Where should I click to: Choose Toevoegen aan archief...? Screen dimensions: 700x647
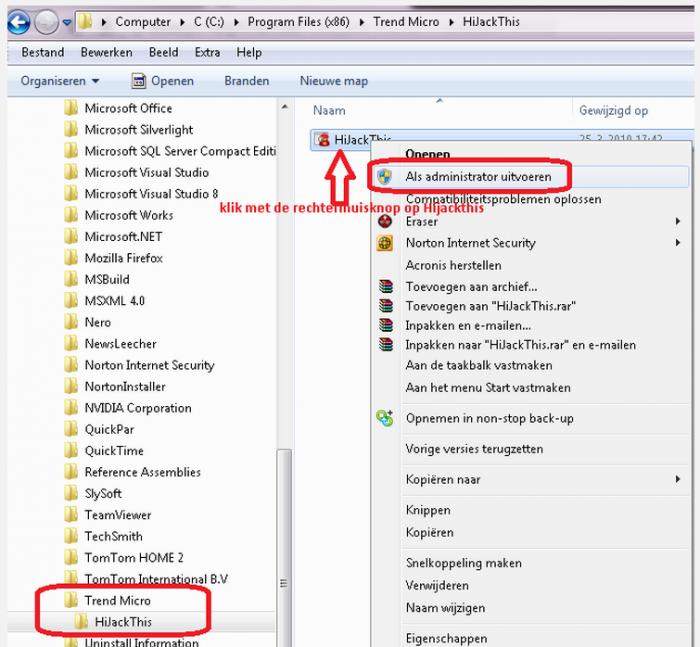click(x=471, y=286)
